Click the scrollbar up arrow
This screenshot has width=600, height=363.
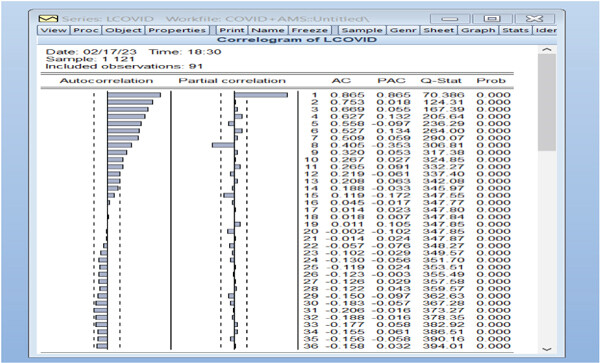547,50
